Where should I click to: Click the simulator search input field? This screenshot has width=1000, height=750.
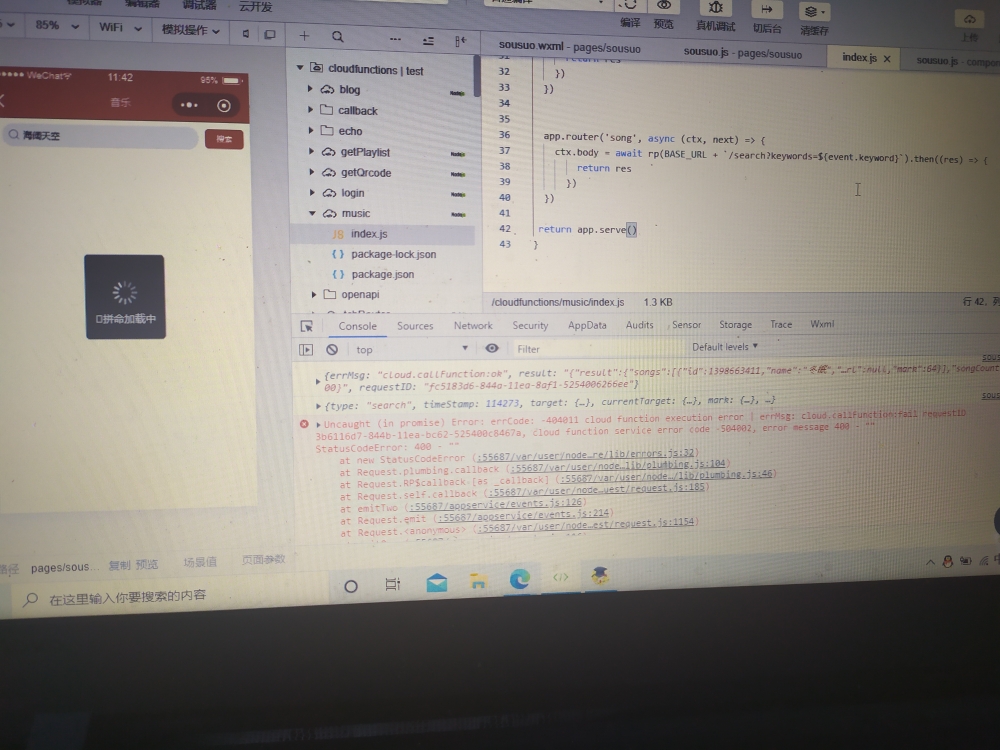click(x=101, y=136)
